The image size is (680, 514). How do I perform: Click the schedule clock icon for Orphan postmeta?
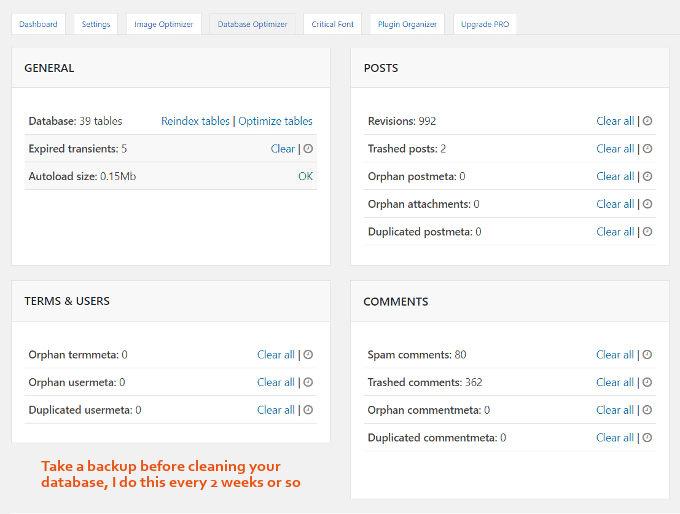pos(647,176)
